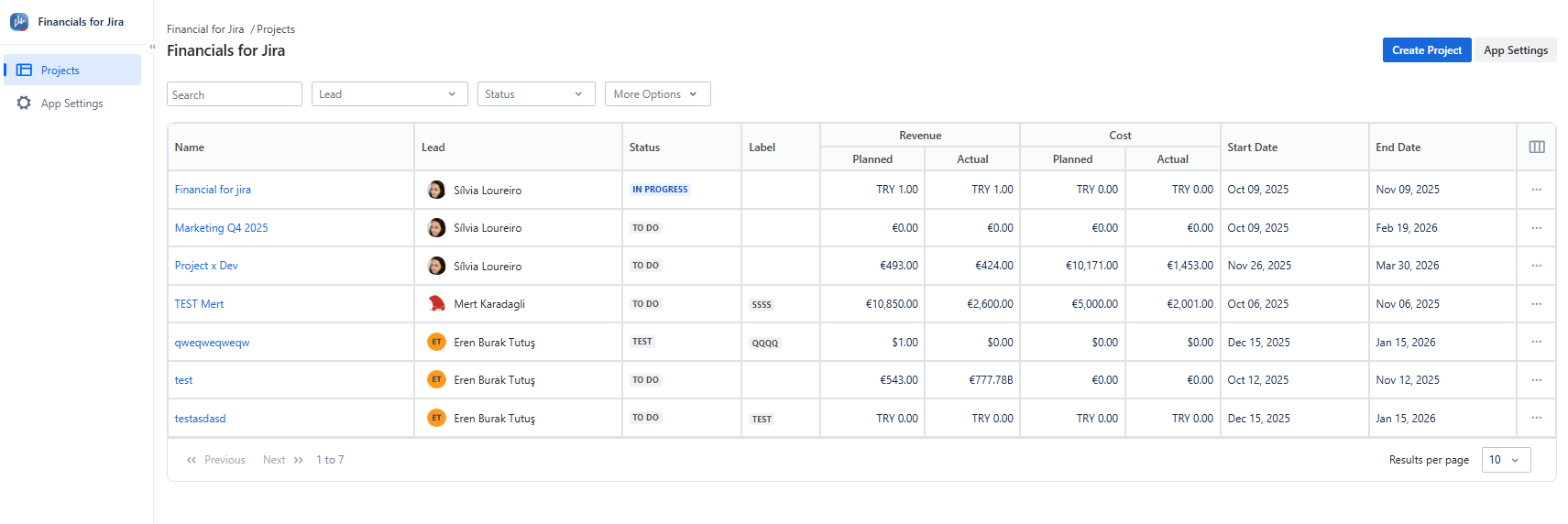This screenshot has height=524, width=1568.
Task: Go to the Next page
Action: coord(283,460)
